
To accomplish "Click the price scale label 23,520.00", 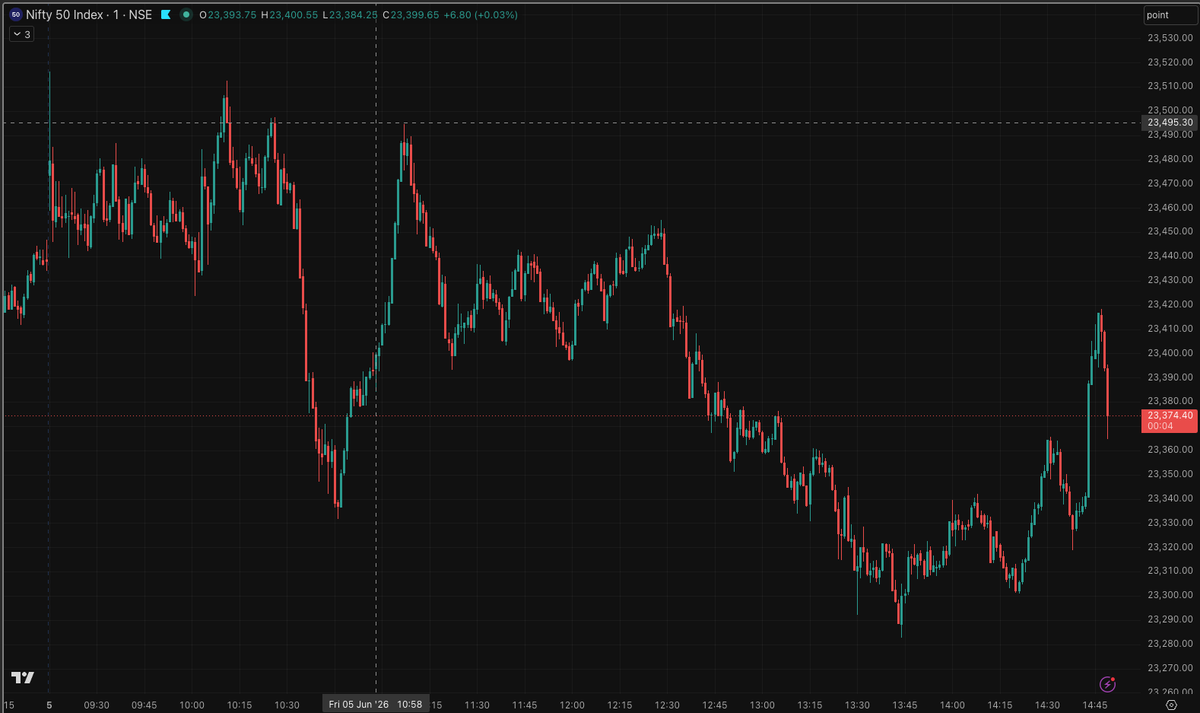I will click(1170, 61).
